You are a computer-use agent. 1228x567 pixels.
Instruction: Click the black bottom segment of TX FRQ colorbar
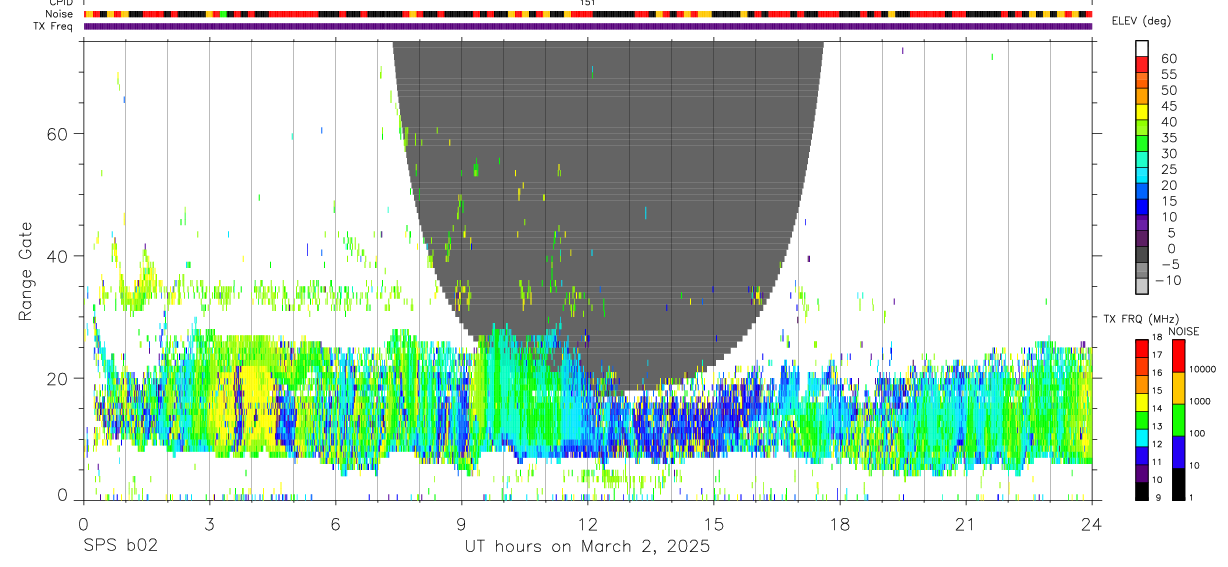pyautogui.click(x=1142, y=491)
